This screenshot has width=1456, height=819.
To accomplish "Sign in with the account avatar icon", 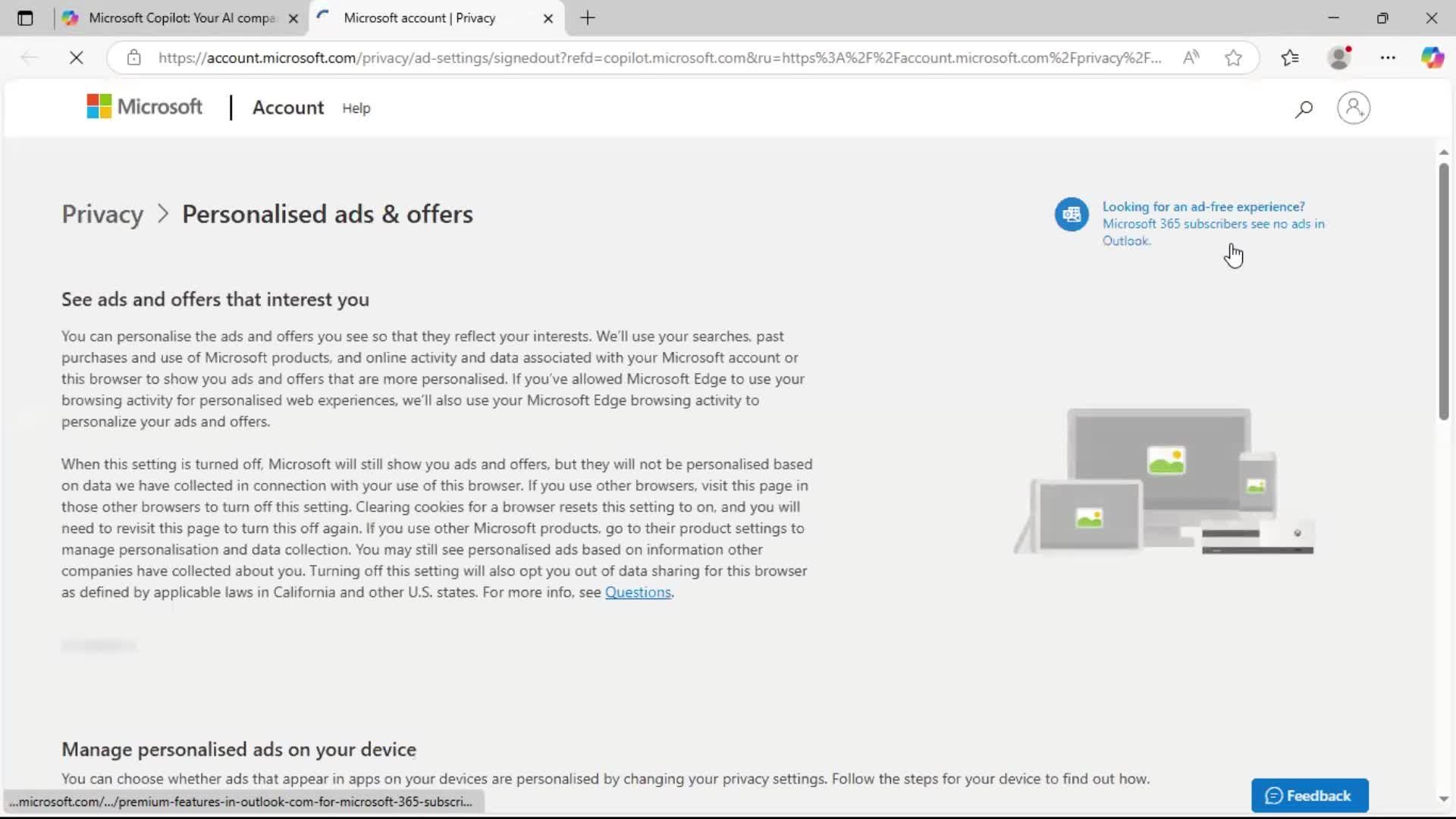I will 1354,108.
